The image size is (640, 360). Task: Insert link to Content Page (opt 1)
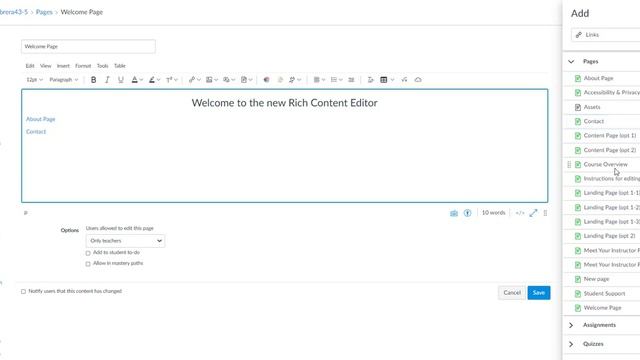pyautogui.click(x=610, y=136)
